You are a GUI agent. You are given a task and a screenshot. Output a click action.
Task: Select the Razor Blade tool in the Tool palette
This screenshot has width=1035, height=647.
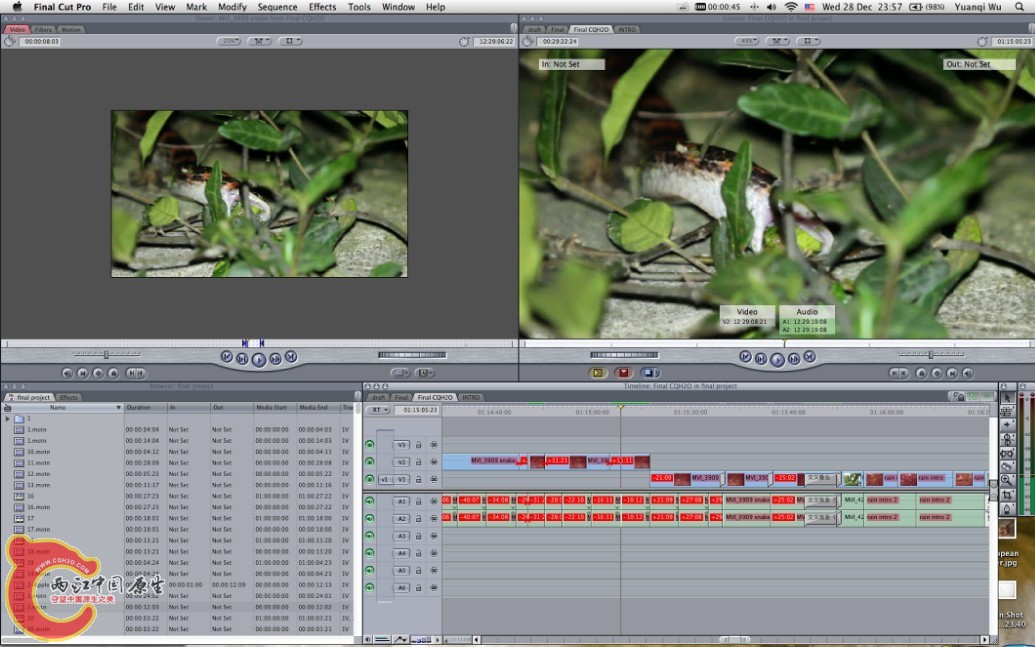1007,467
